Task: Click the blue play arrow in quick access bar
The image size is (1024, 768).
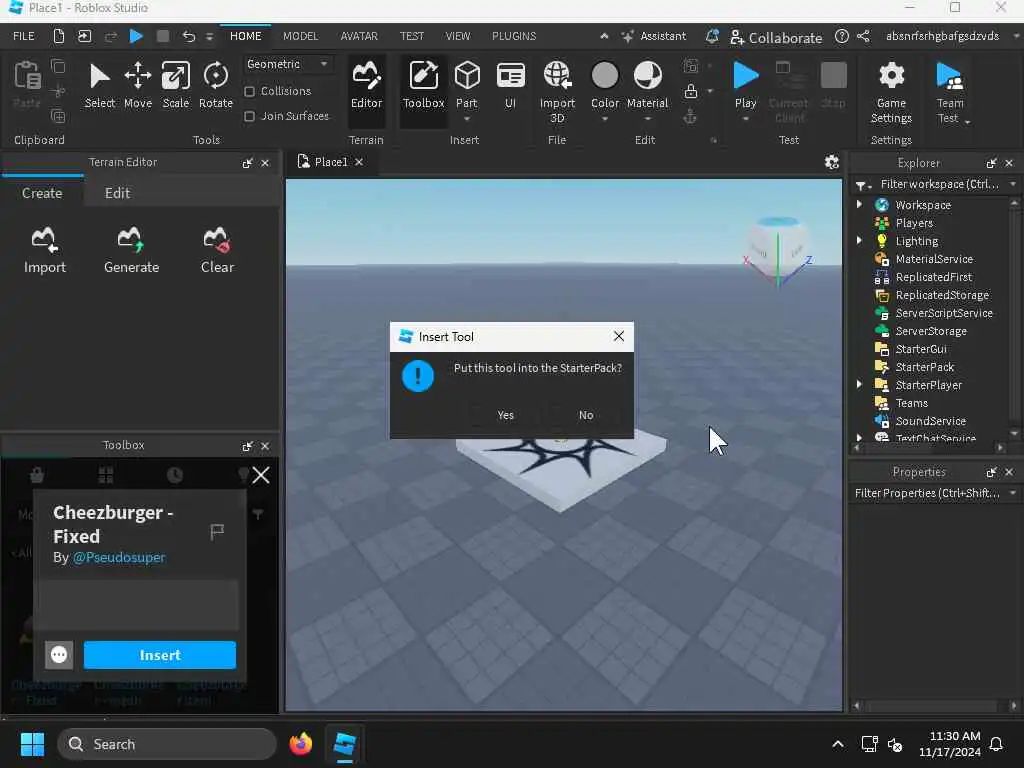Action: pos(136,37)
